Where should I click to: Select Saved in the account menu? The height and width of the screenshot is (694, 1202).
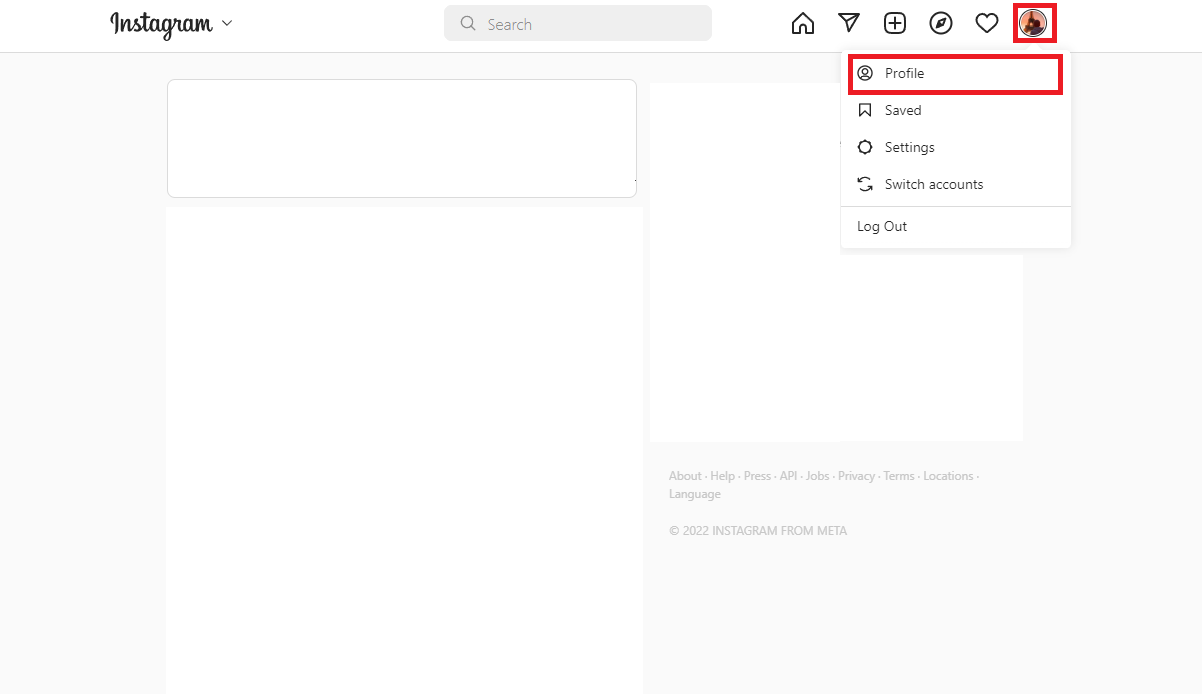point(955,110)
